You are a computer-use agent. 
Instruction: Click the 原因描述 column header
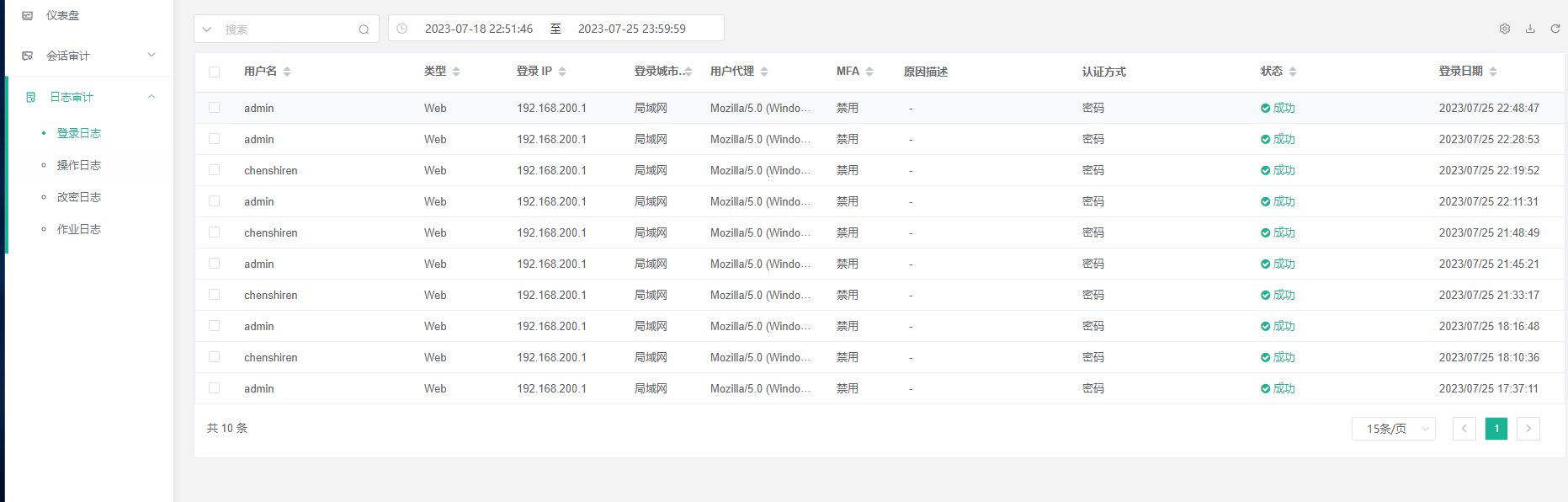(926, 72)
